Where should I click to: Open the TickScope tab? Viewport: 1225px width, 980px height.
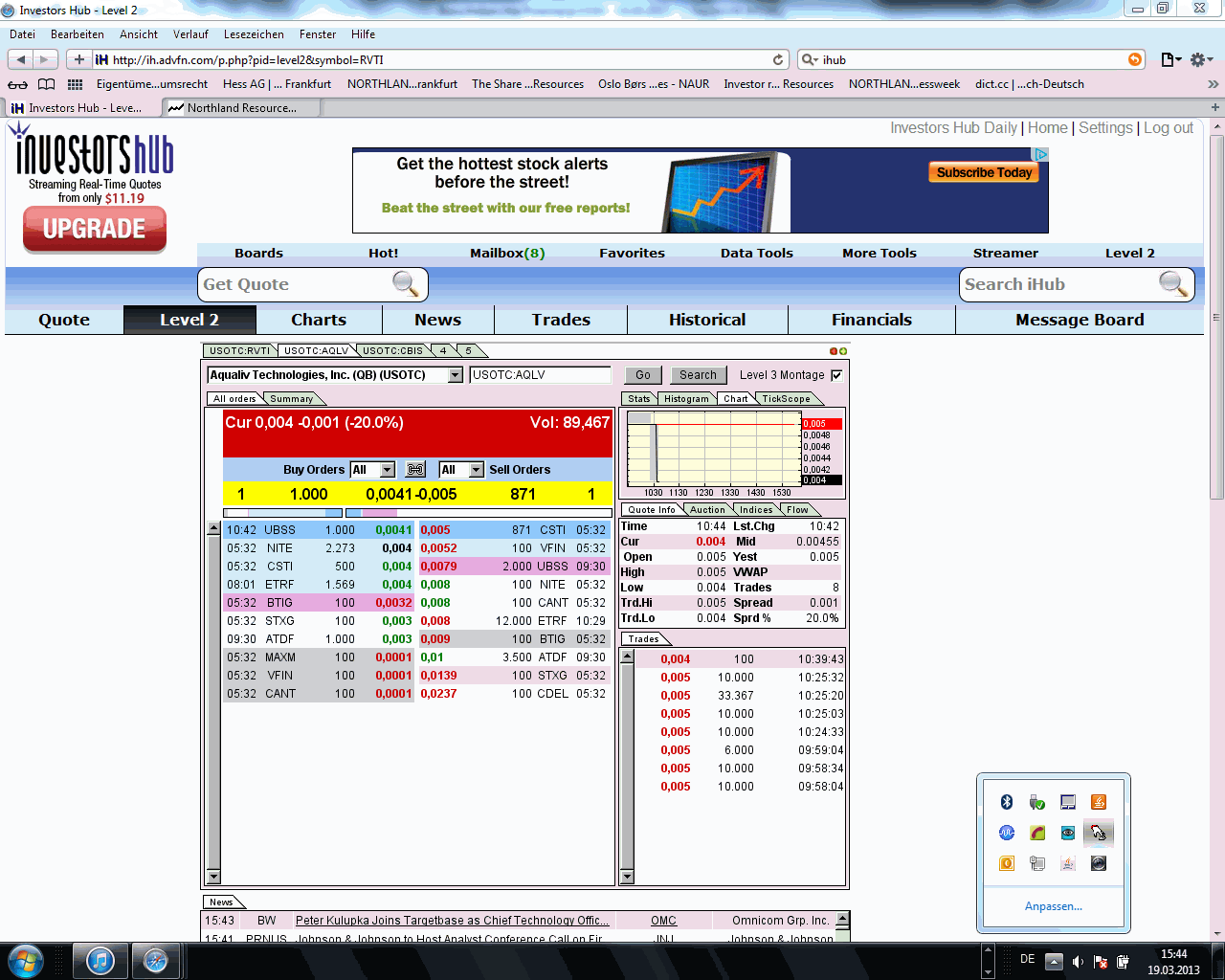tap(786, 399)
